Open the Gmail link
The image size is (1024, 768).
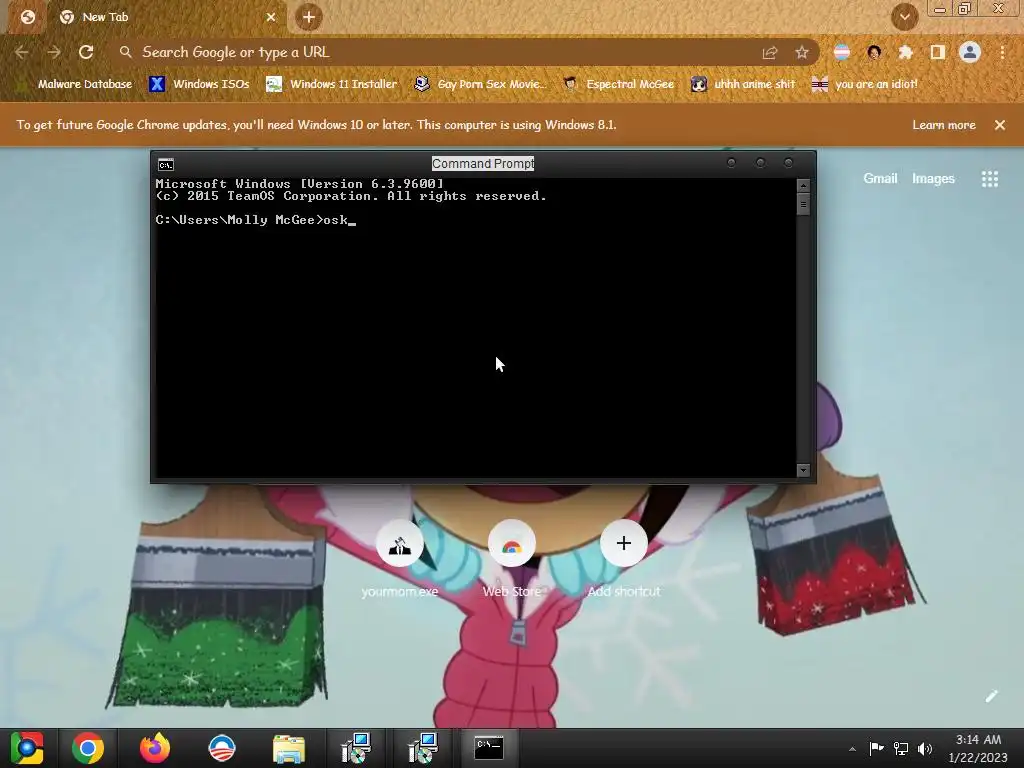[880, 178]
